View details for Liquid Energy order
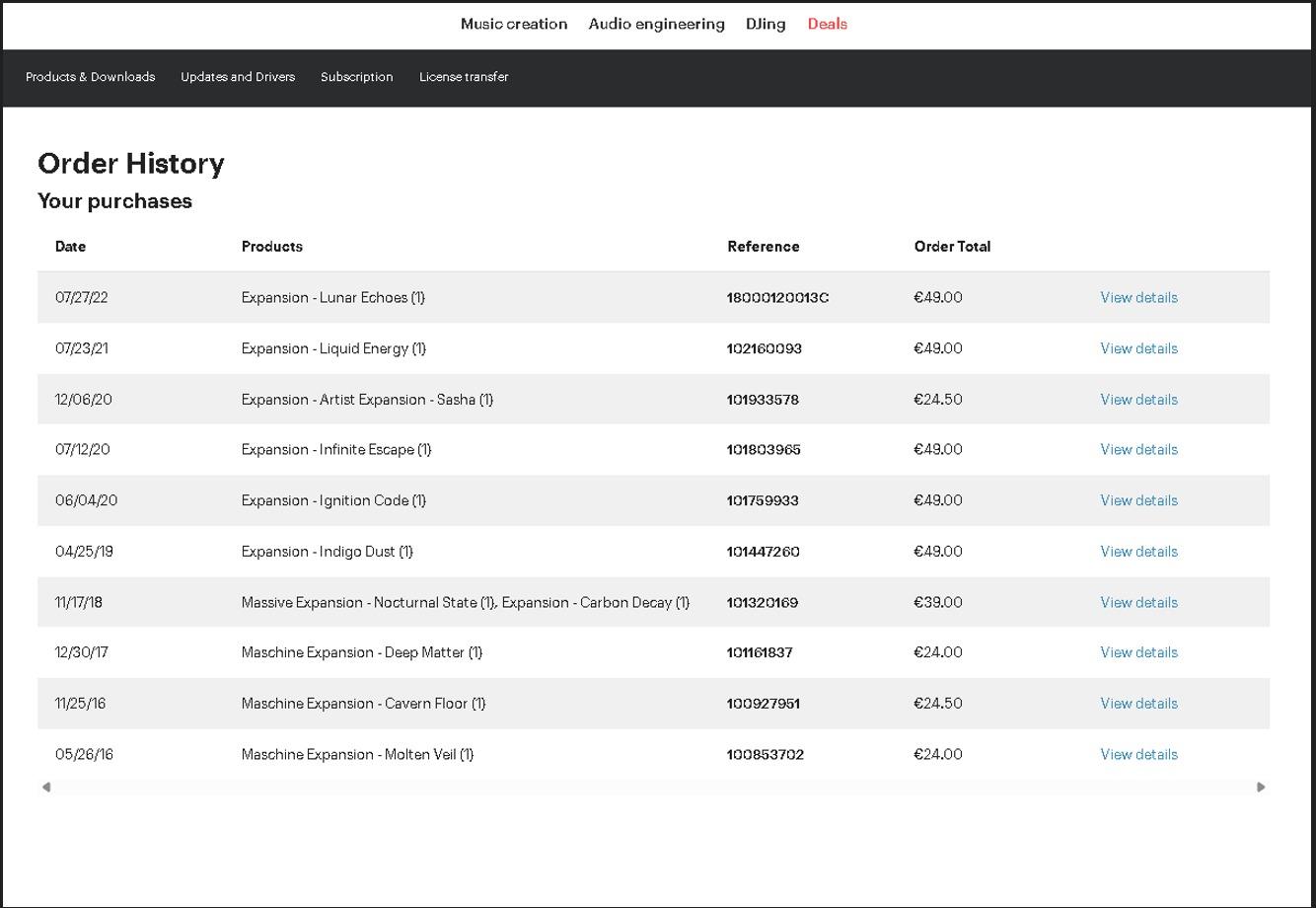Viewport: 1316px width, 908px height. pyautogui.click(x=1139, y=348)
